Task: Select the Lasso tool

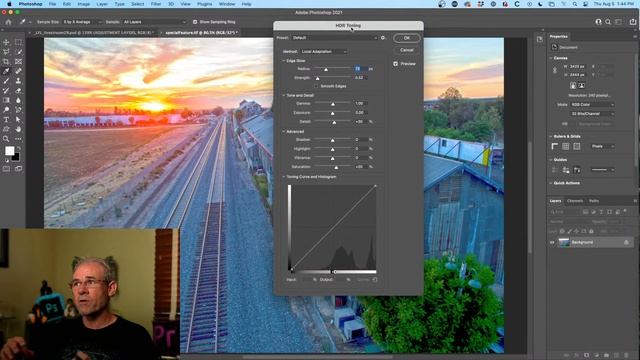Action: click(6, 52)
